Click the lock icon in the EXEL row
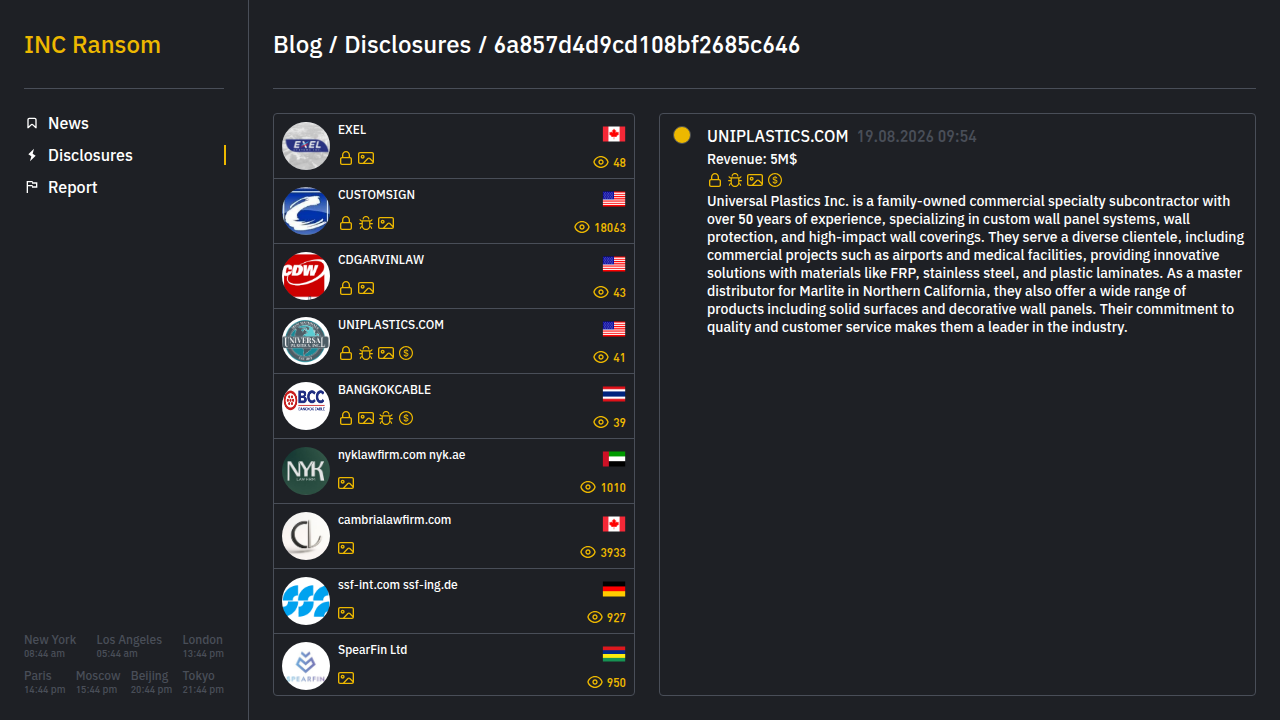The image size is (1280, 720). pyautogui.click(x=346, y=158)
